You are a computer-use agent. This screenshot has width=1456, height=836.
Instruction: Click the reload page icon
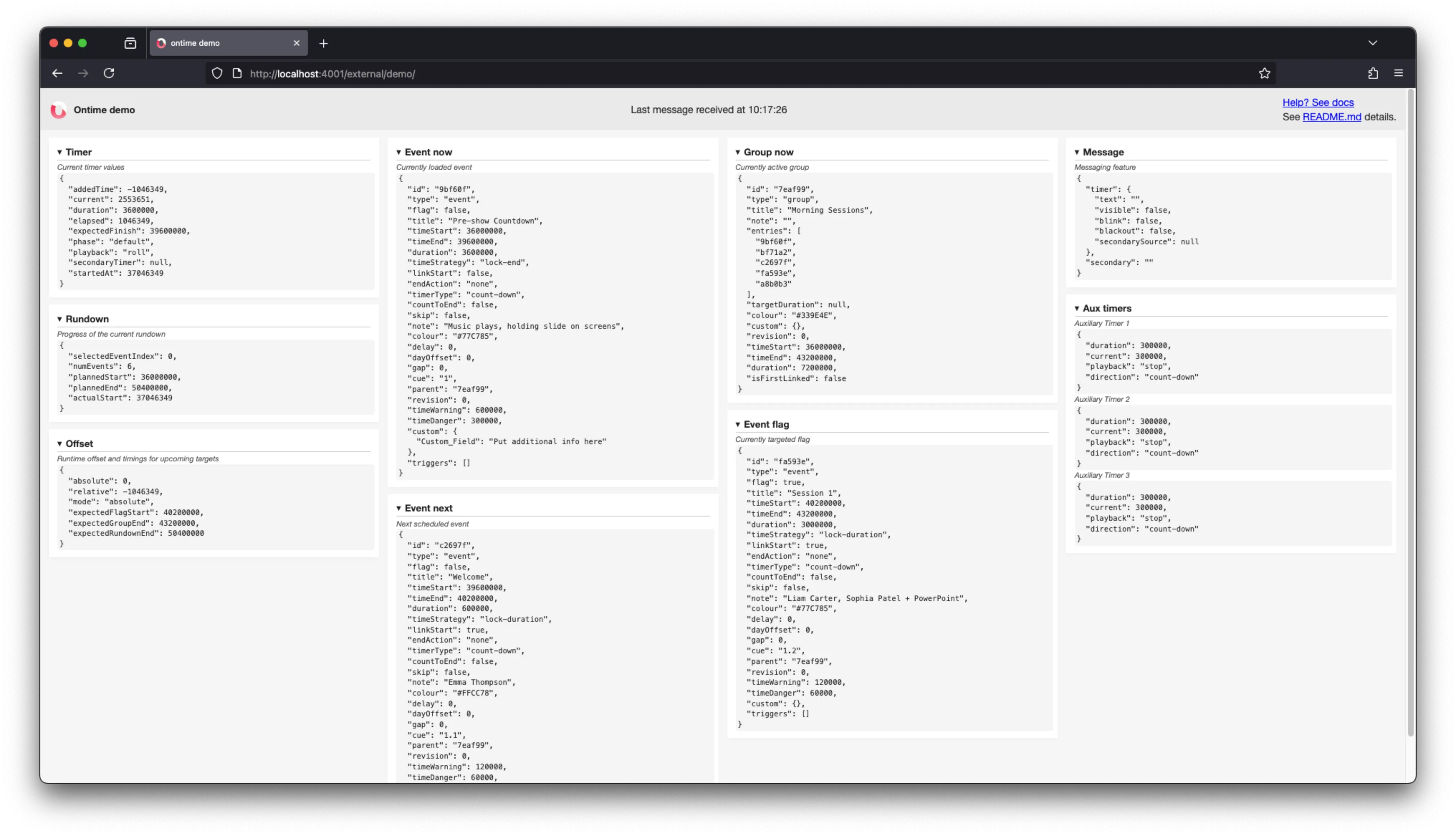coord(109,73)
